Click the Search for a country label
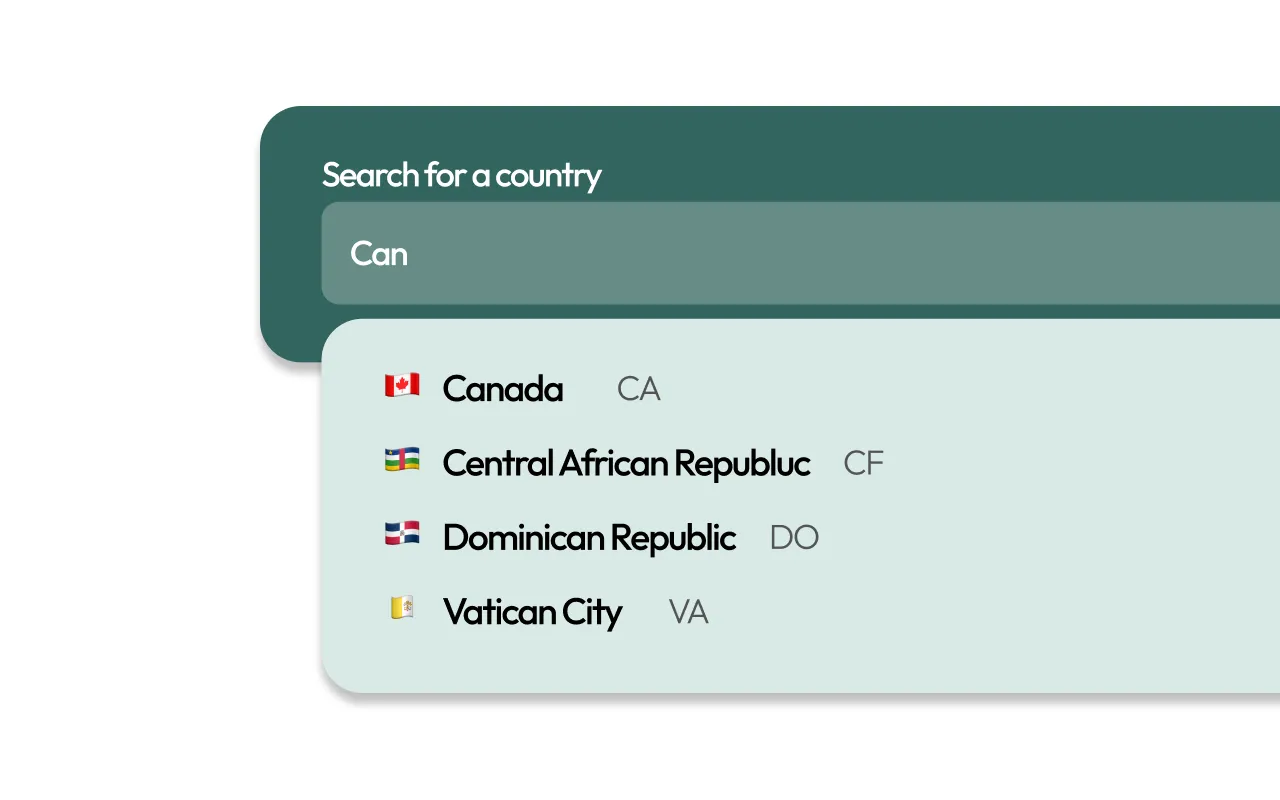1280x800 pixels. coord(461,175)
